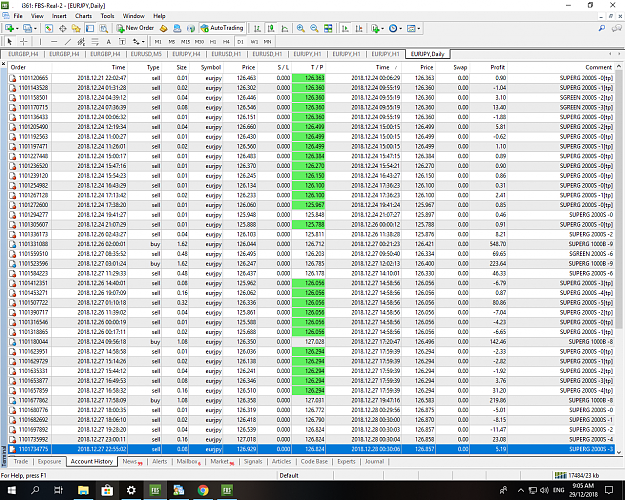Zoom in on the chart
Screen dimensions: 625x500
pyautogui.click(x=301, y=28)
